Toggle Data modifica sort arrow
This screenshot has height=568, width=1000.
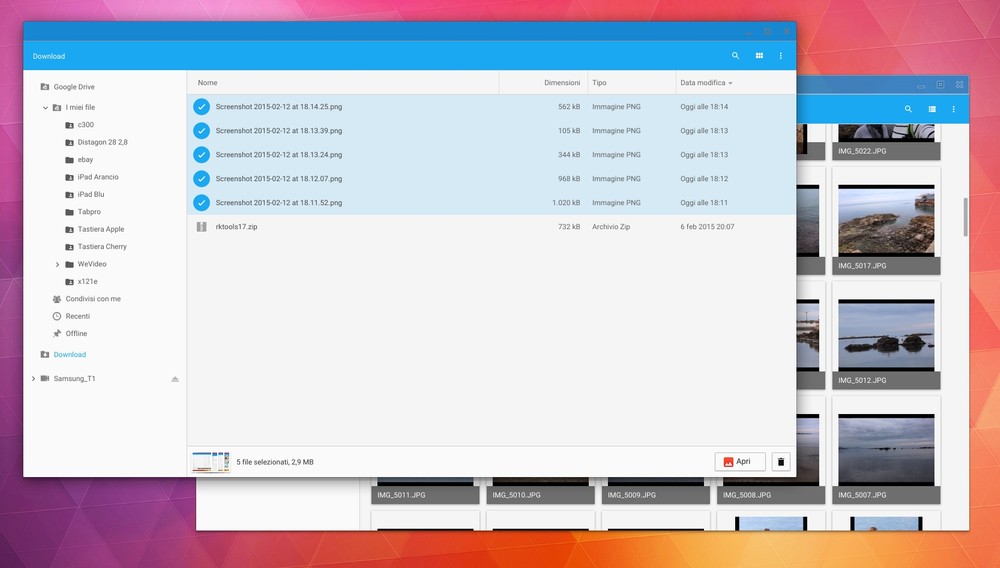coord(730,83)
